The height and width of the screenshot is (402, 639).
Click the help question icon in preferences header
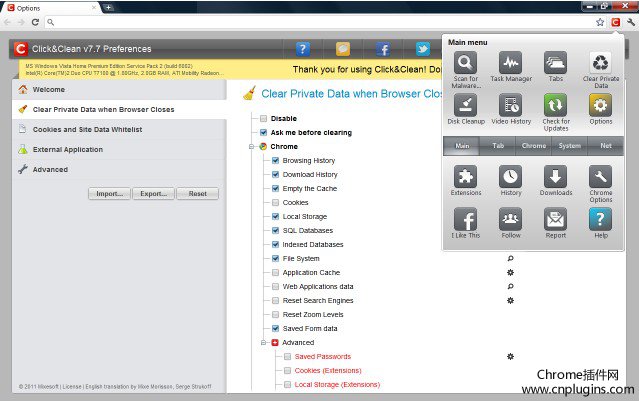tap(303, 49)
